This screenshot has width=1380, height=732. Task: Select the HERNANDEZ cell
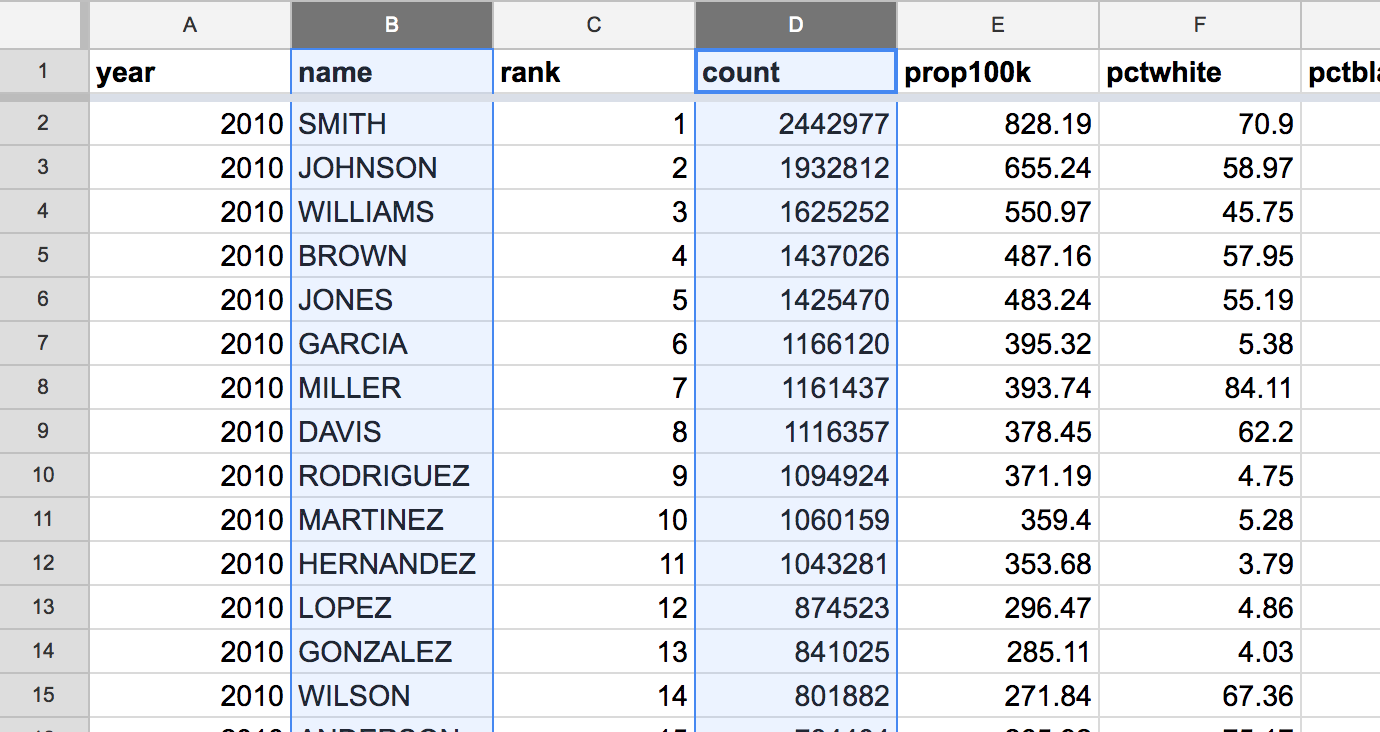click(392, 564)
